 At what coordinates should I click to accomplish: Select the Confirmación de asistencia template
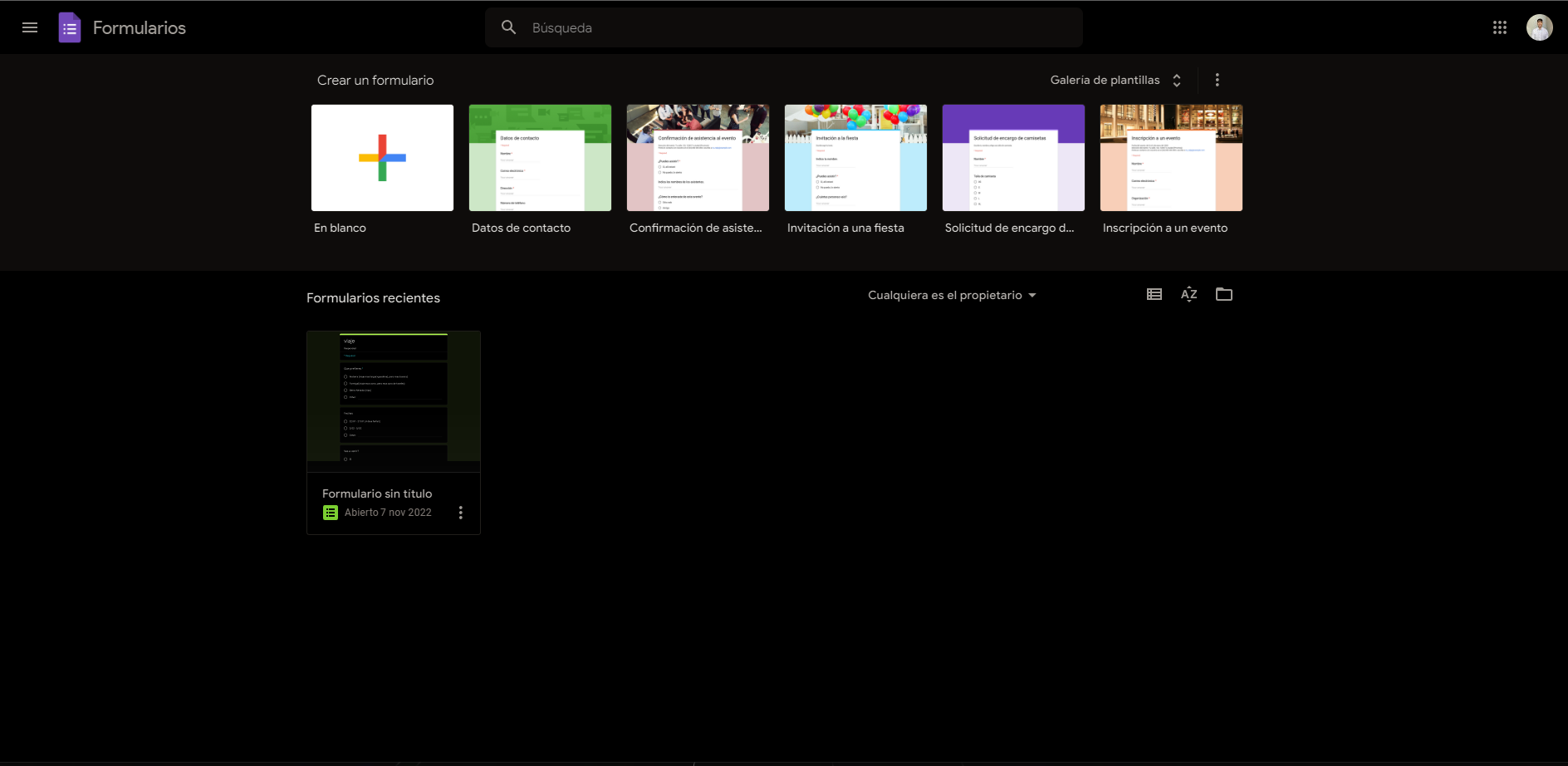pos(698,158)
